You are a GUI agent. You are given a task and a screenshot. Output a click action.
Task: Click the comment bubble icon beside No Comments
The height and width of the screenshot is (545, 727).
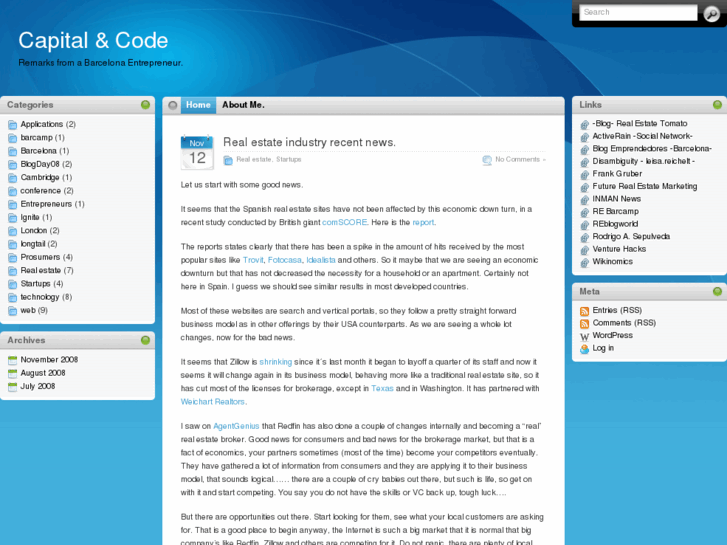(x=487, y=160)
